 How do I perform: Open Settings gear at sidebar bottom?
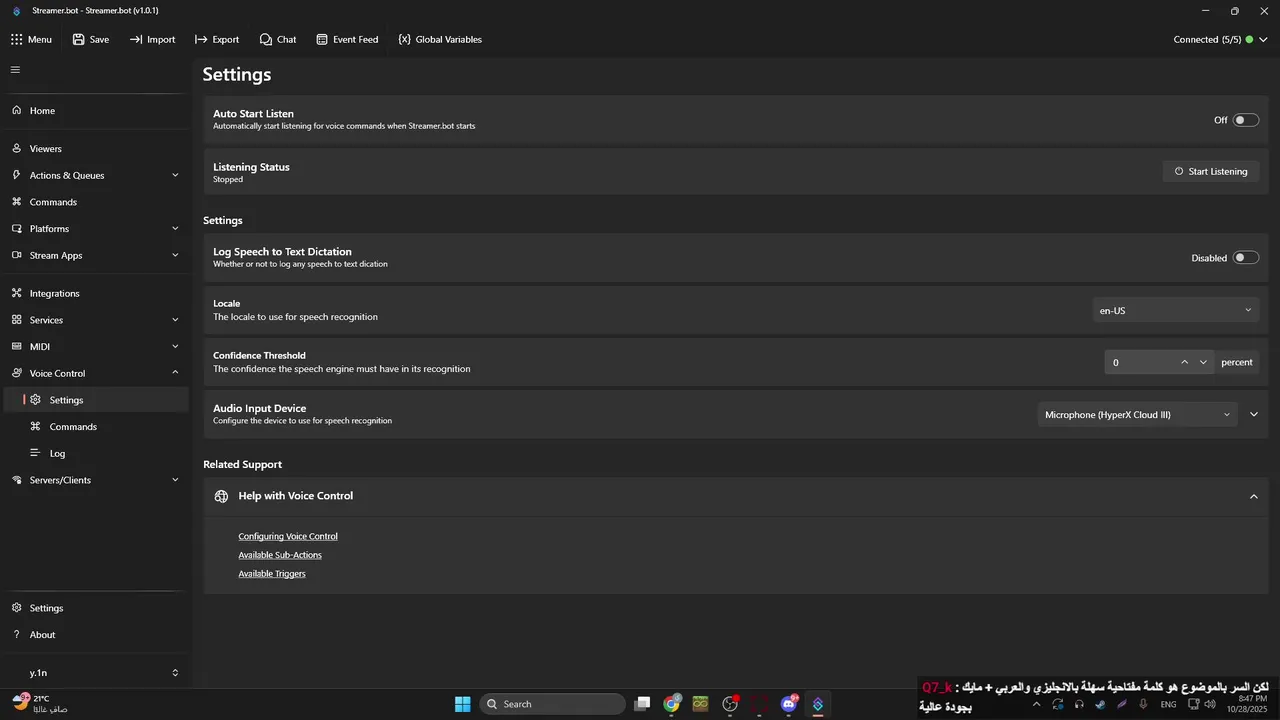click(94, 608)
